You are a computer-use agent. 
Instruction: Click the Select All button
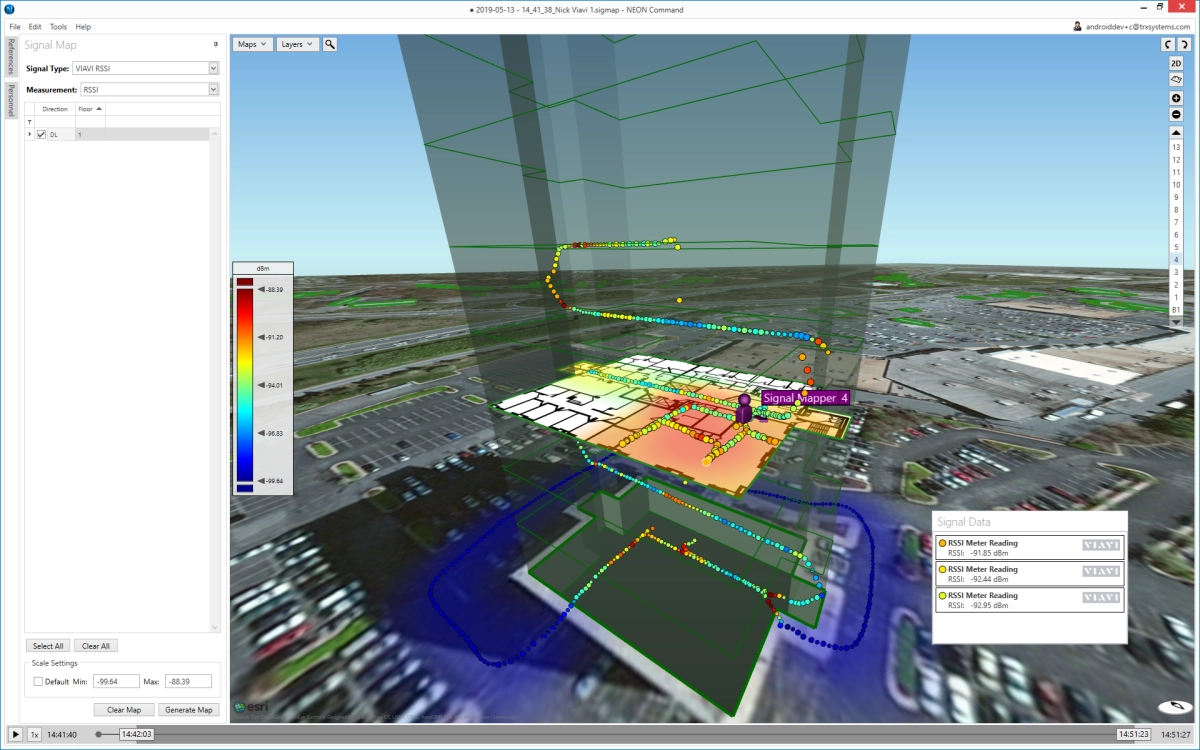48,646
